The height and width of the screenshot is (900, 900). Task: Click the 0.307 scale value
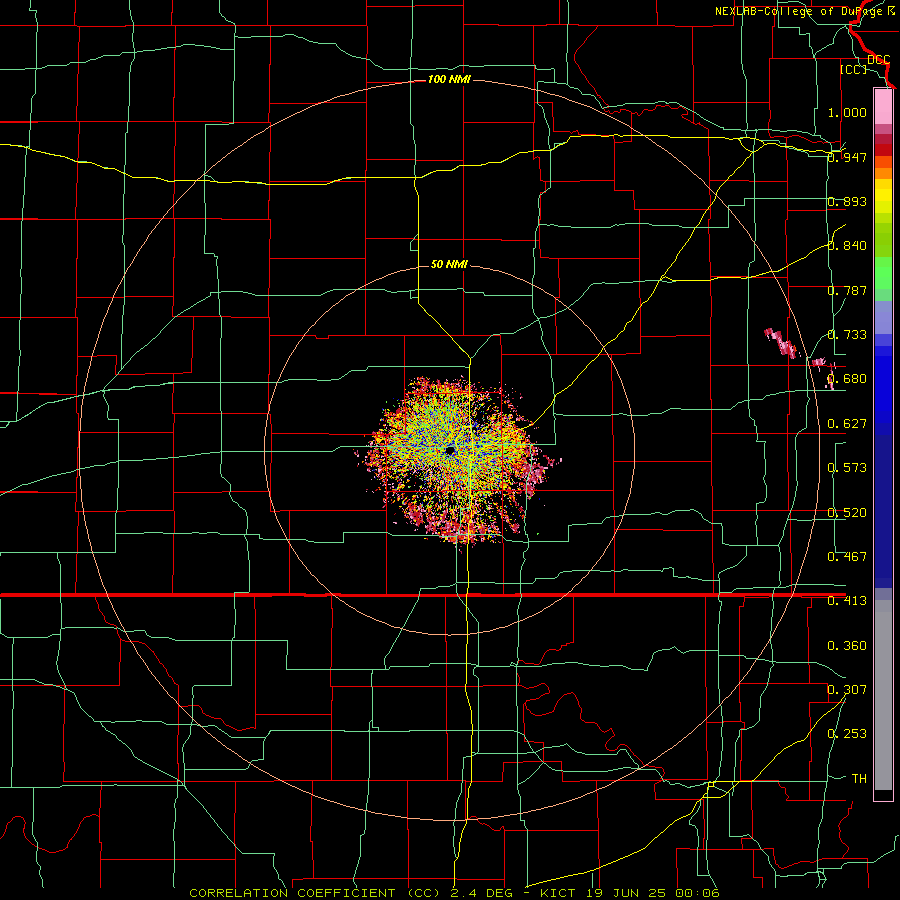[x=847, y=690]
